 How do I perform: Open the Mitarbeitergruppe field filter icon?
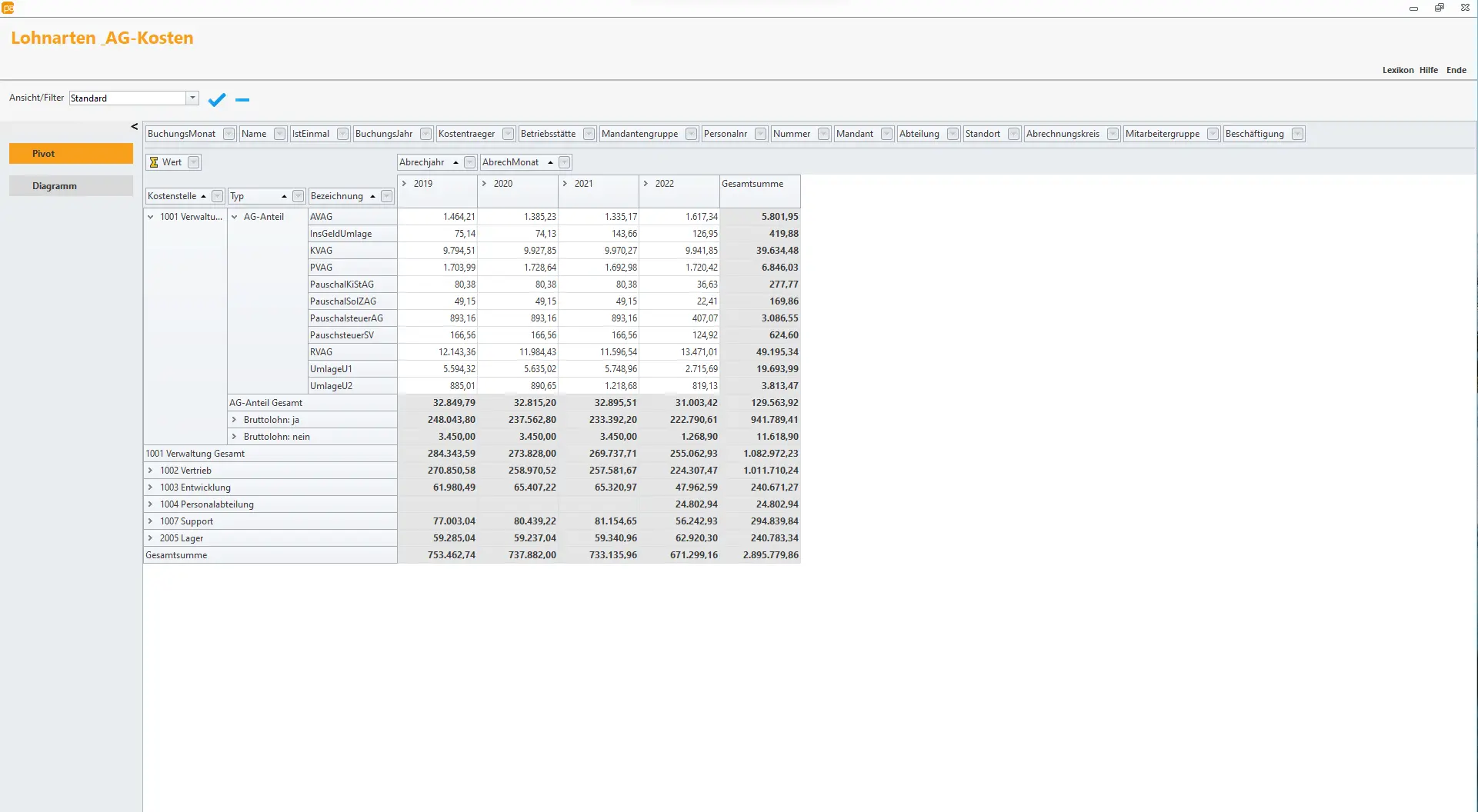click(1213, 133)
